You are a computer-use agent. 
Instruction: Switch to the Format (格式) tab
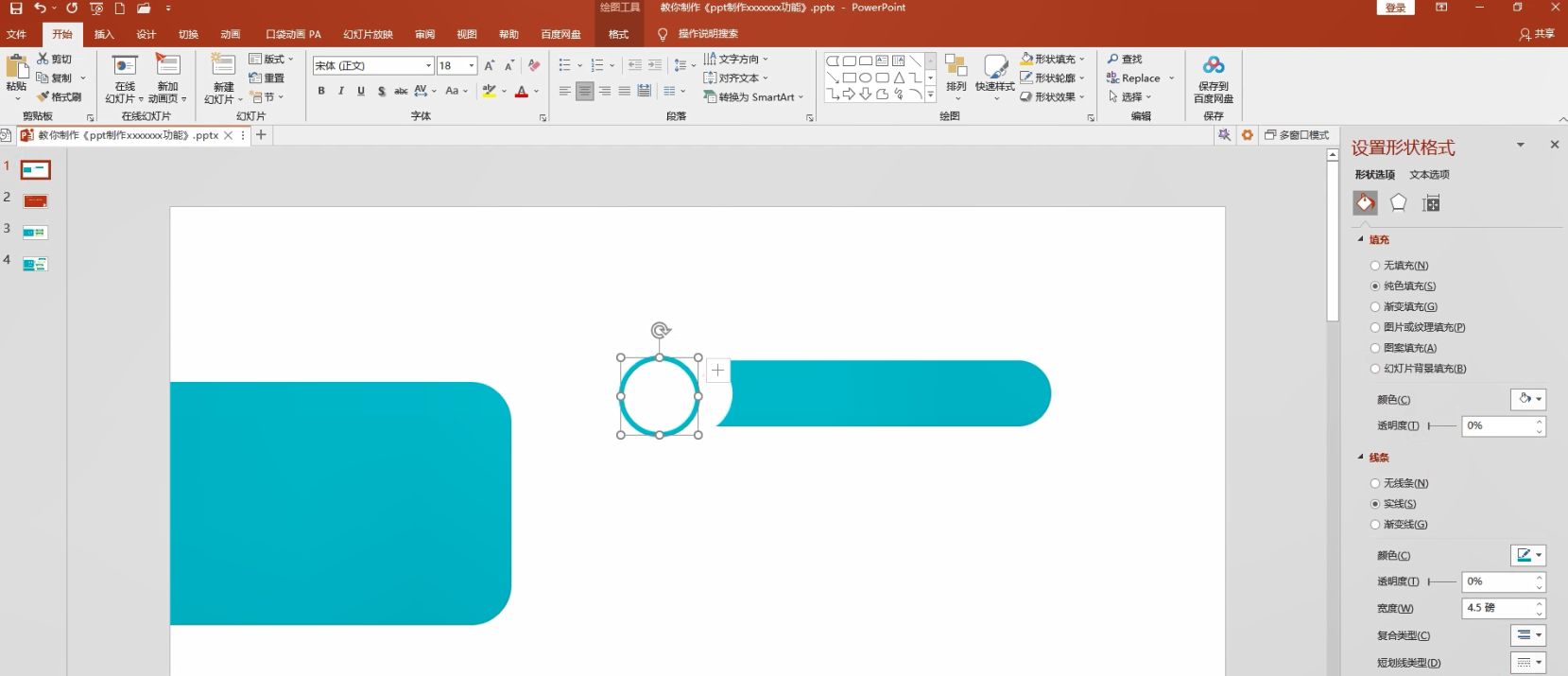pos(618,34)
